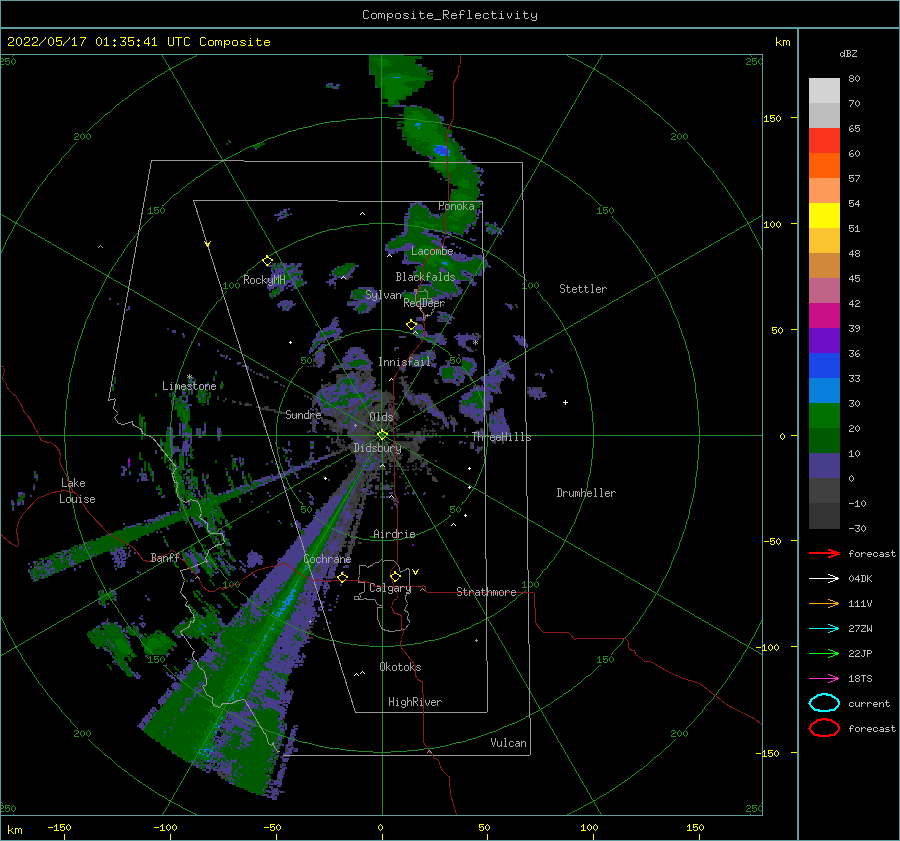Click the 39 dBZ magenta color swatch
The width and height of the screenshot is (900, 841).
point(824,315)
